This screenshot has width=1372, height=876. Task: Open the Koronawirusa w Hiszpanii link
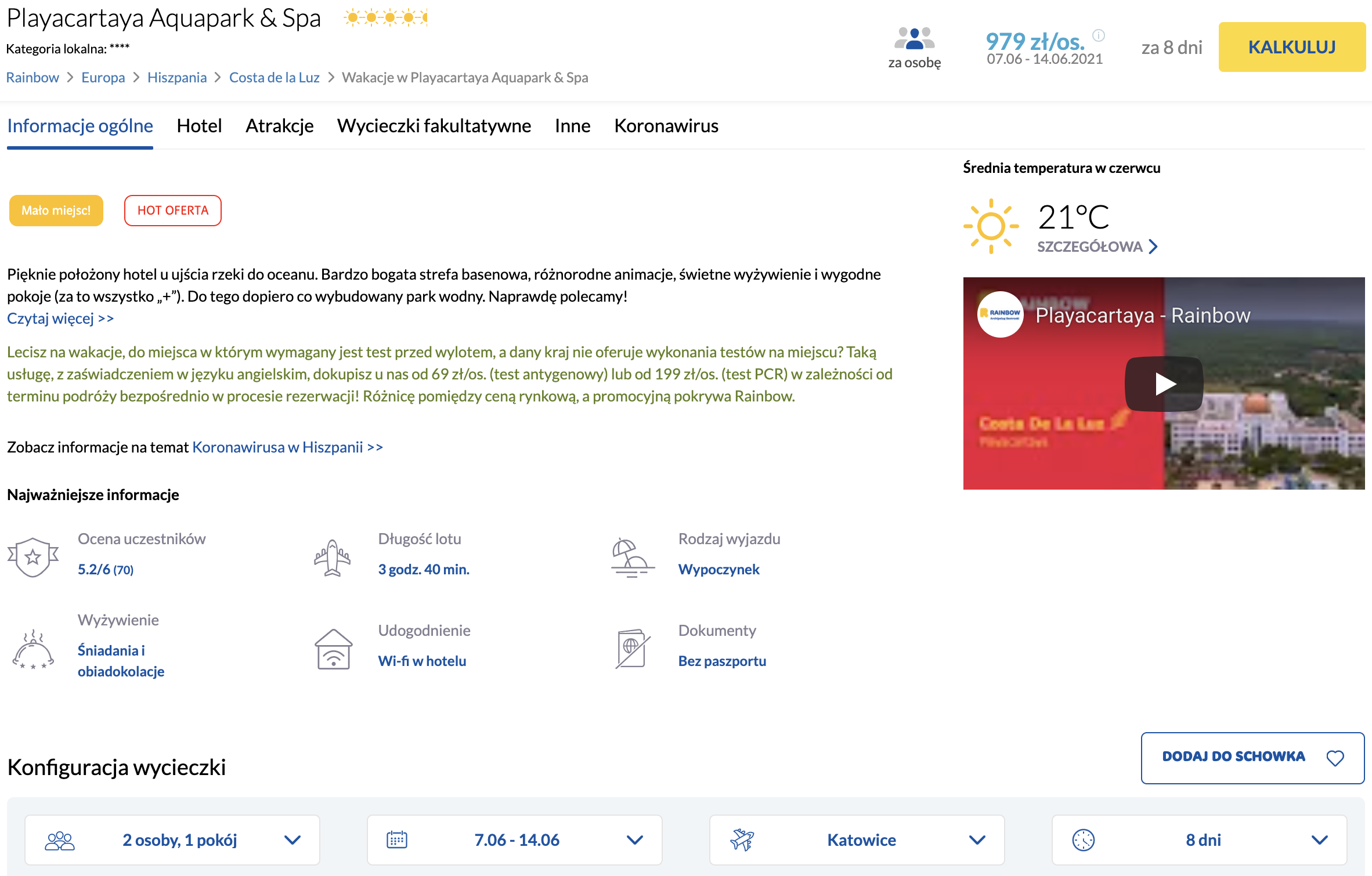(287, 447)
